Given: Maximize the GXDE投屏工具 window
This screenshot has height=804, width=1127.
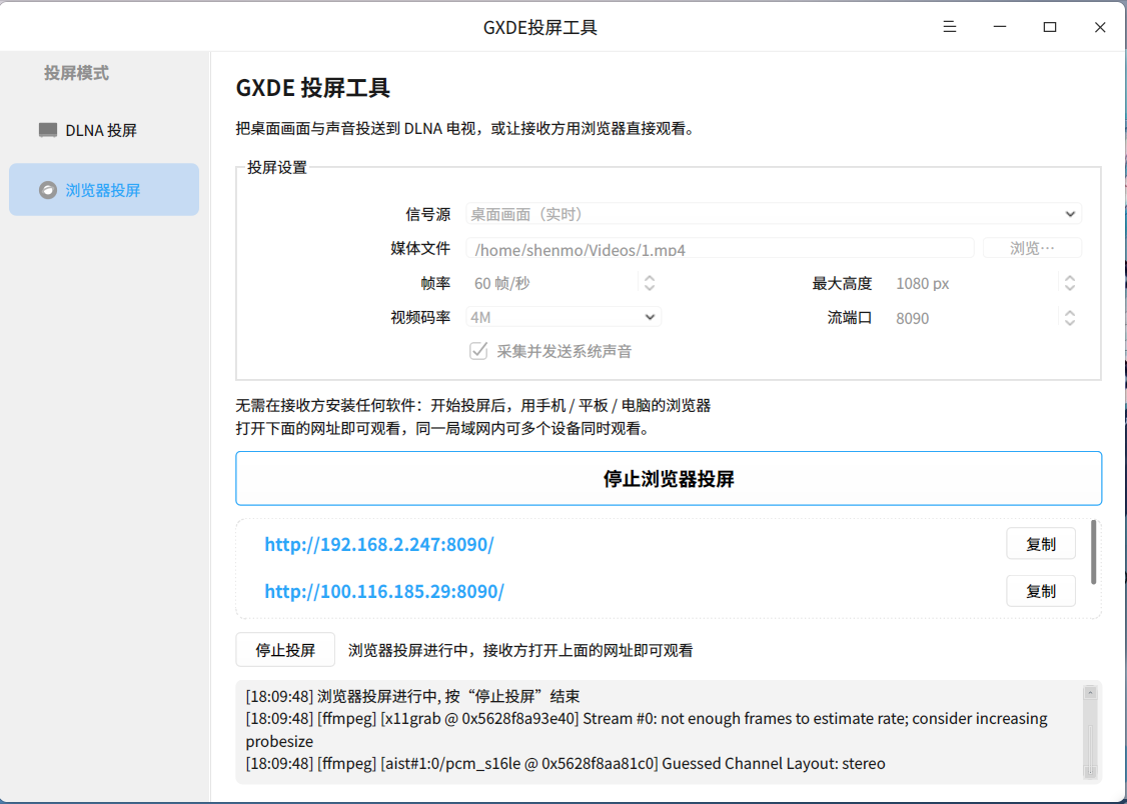Looking at the screenshot, I should (1050, 27).
